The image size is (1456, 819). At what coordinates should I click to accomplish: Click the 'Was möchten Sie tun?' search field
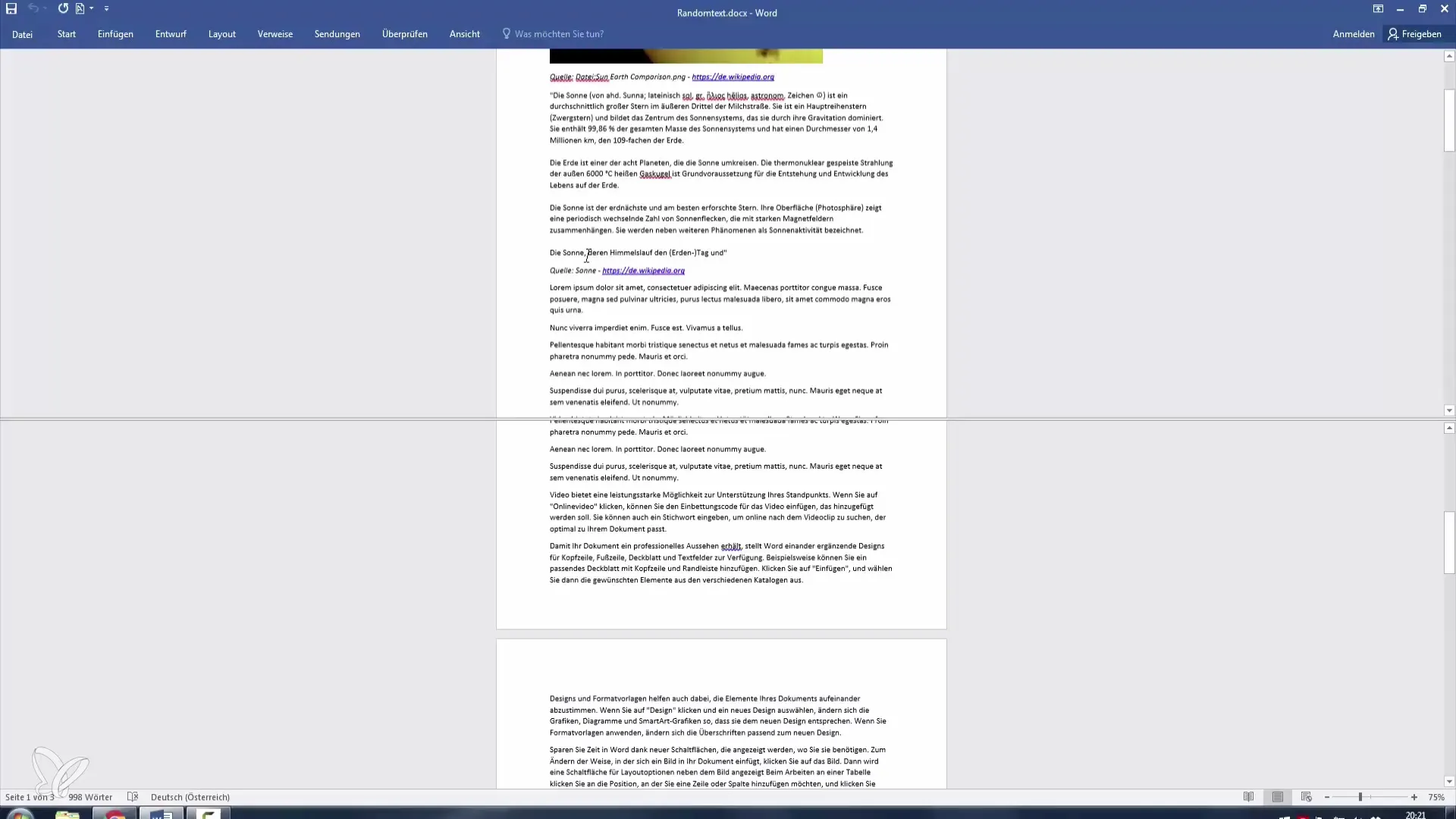coord(559,34)
